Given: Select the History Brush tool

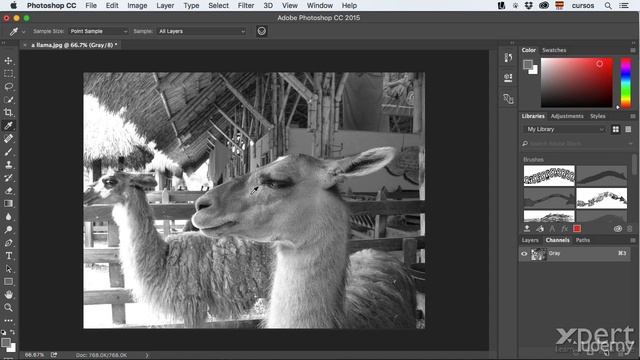Looking at the screenshot, I should (8, 178).
